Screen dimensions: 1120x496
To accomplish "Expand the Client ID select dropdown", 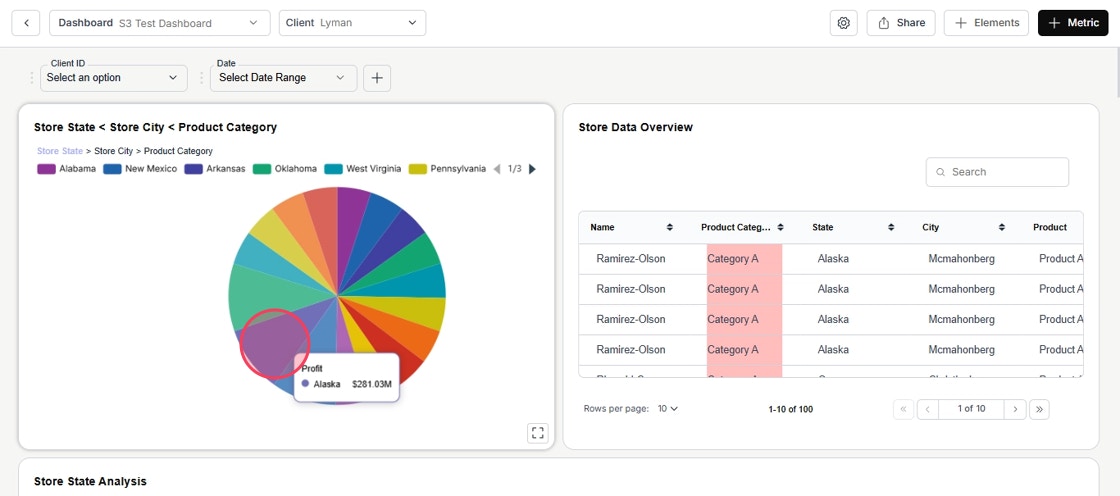I will coord(114,78).
